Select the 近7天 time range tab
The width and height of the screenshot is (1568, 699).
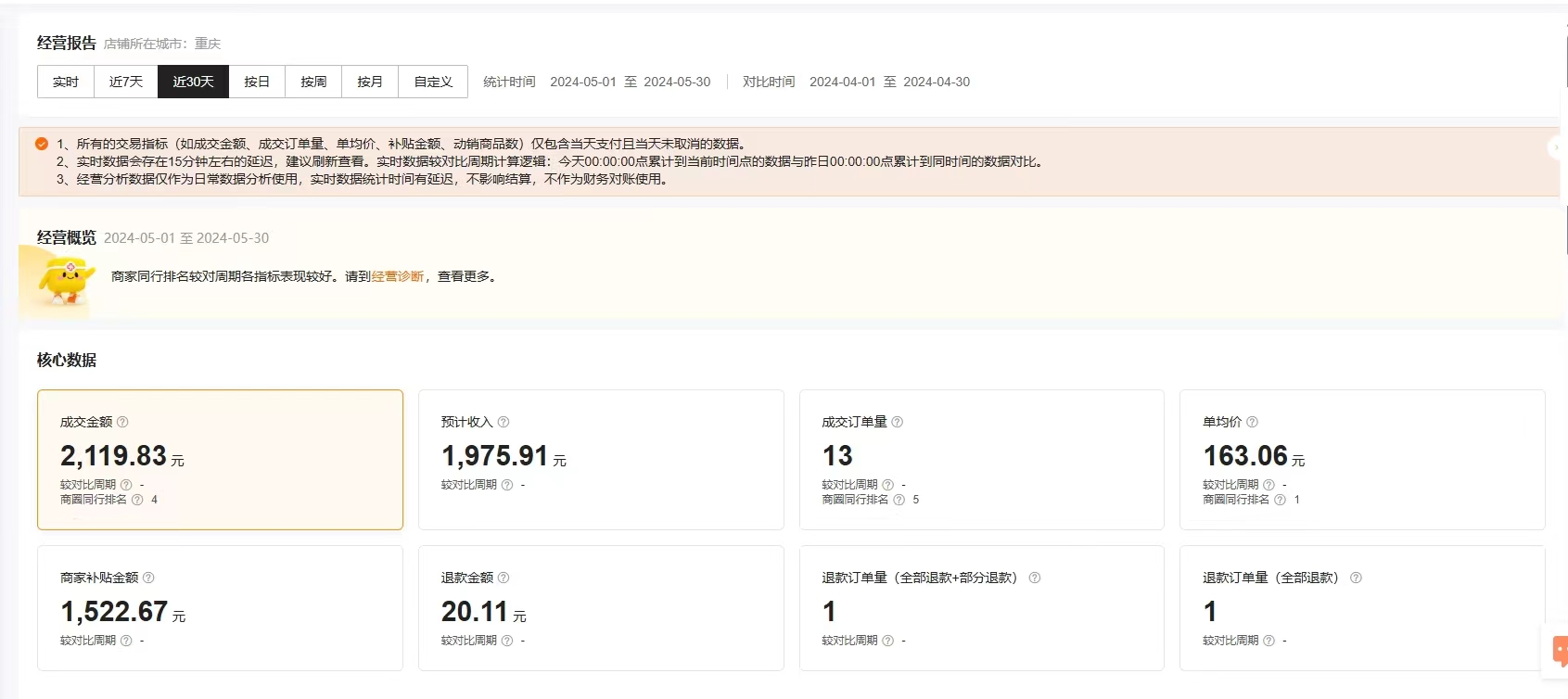click(x=126, y=82)
